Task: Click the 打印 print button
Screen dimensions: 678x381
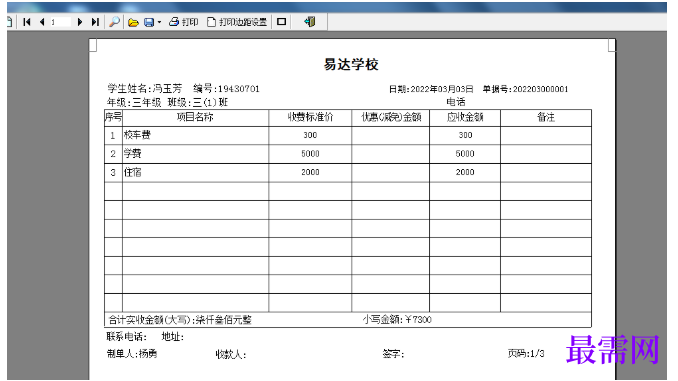Action: (x=183, y=22)
